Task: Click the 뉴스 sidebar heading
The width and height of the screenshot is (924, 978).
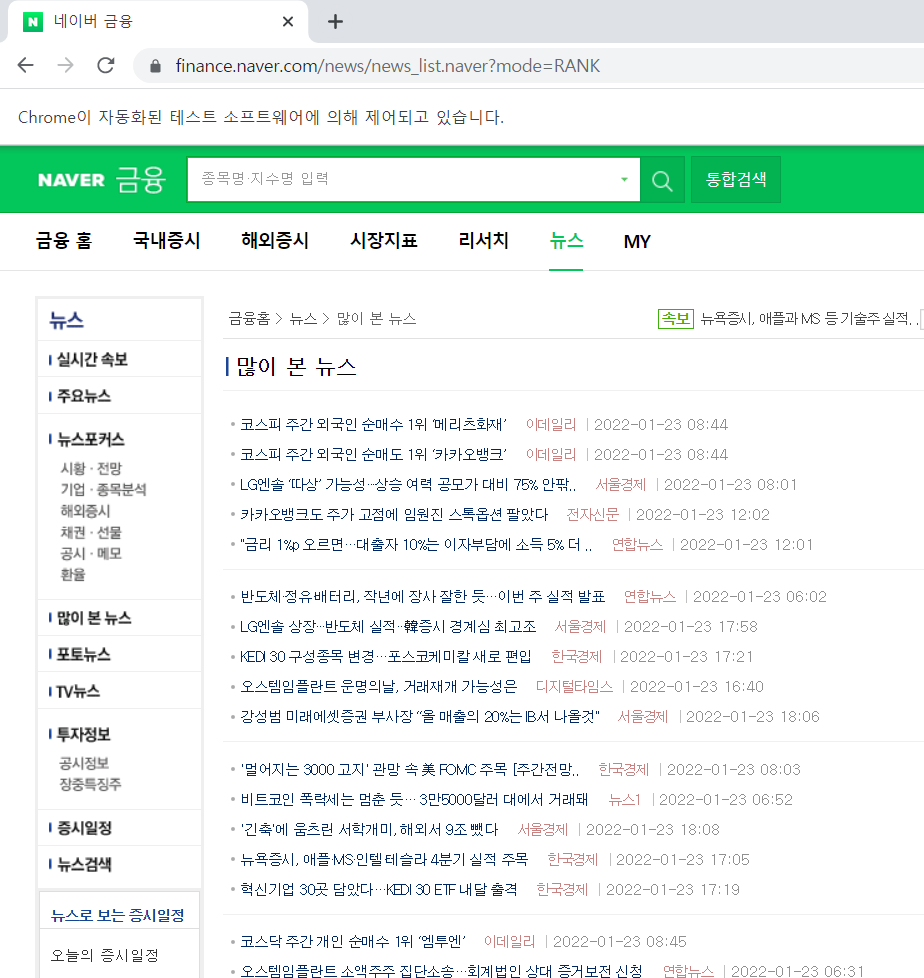Action: [66, 321]
